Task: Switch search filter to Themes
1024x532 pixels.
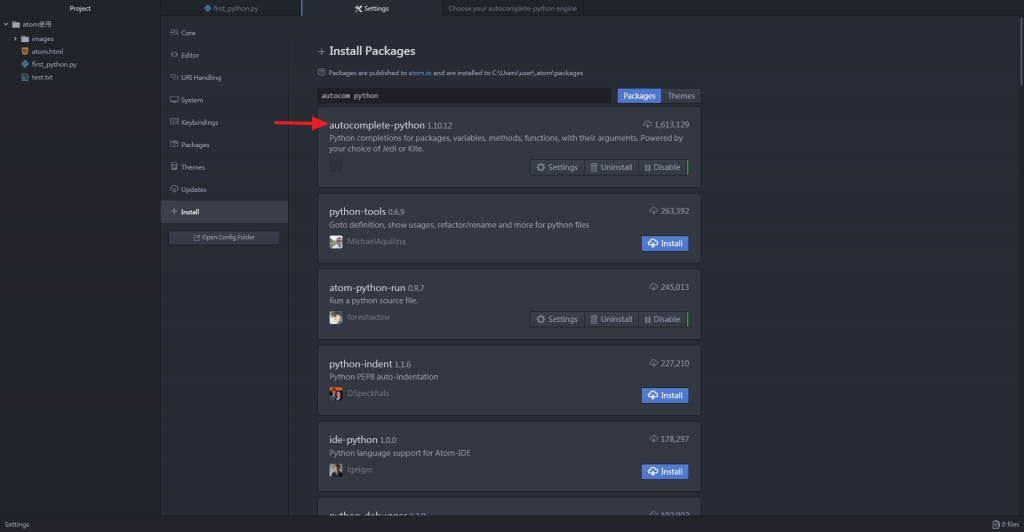Action: (680, 96)
